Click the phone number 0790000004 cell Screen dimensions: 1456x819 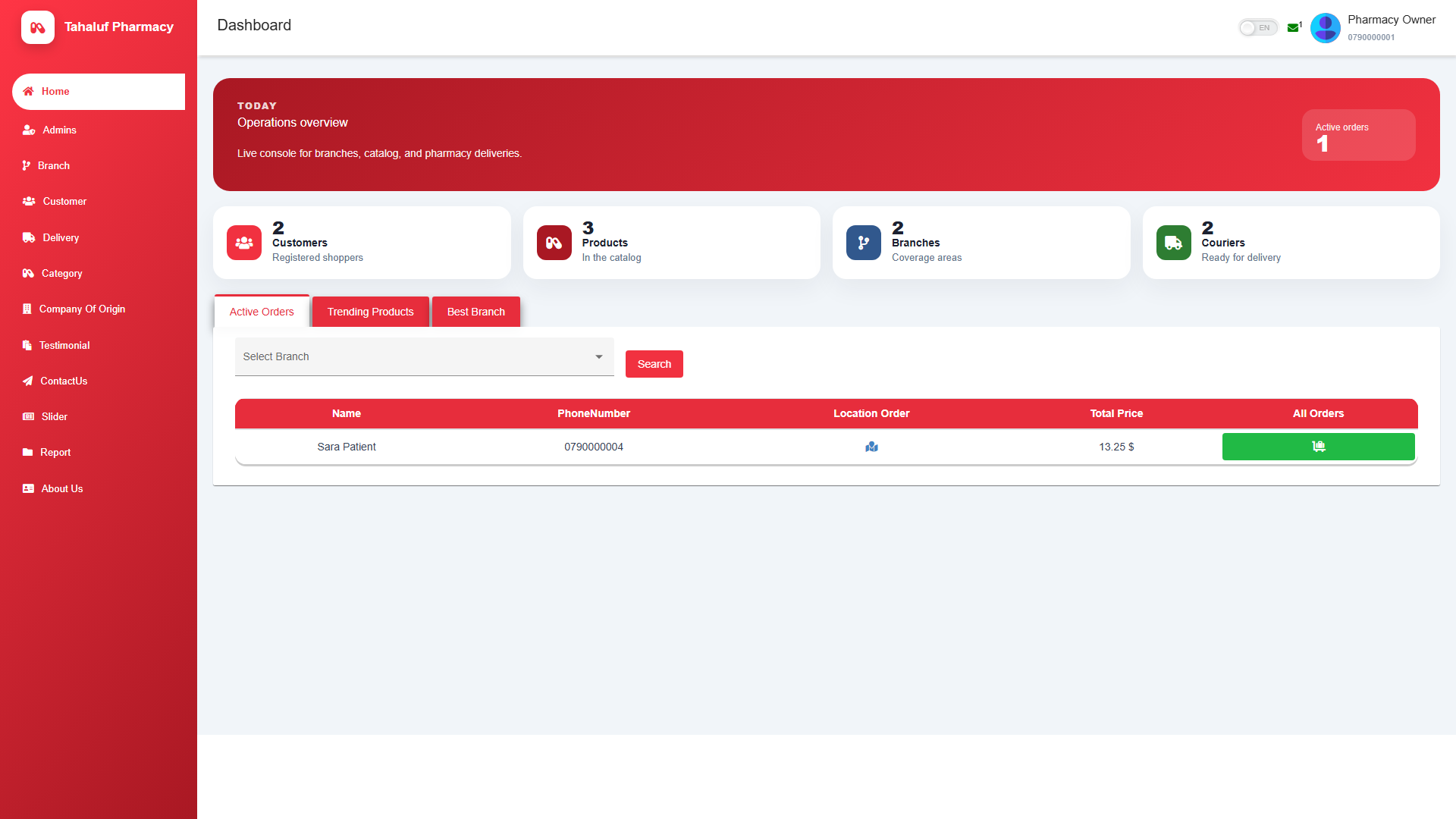click(x=594, y=447)
